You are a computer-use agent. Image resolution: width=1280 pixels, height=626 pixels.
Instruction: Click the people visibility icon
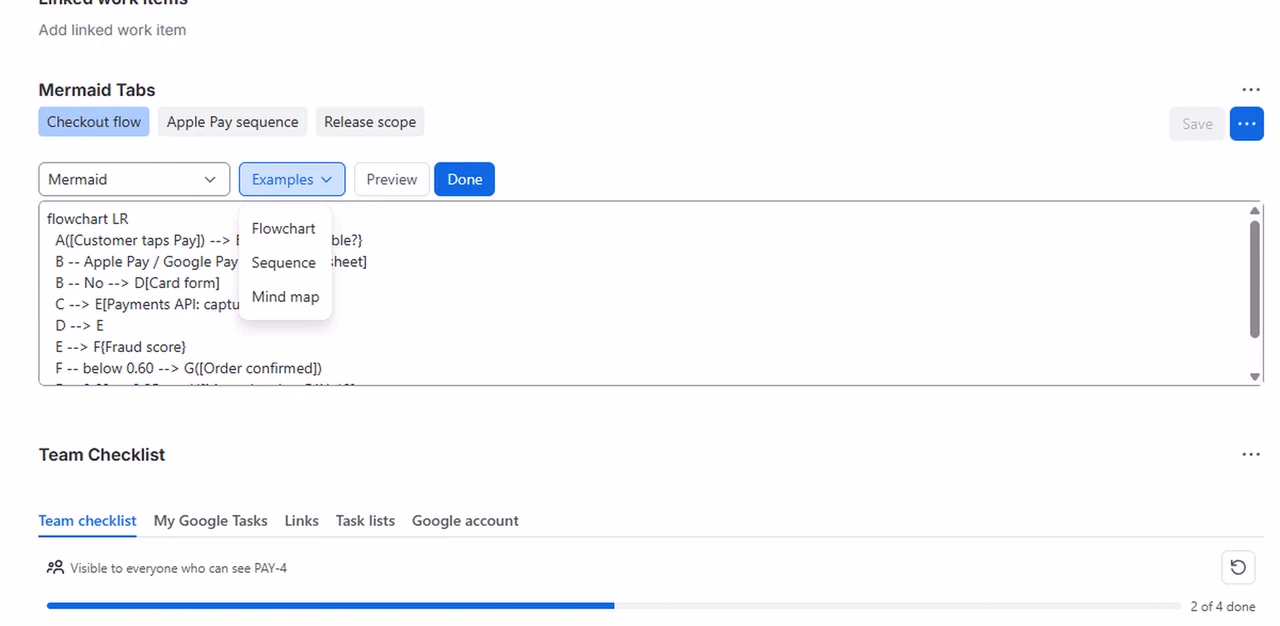pos(55,567)
